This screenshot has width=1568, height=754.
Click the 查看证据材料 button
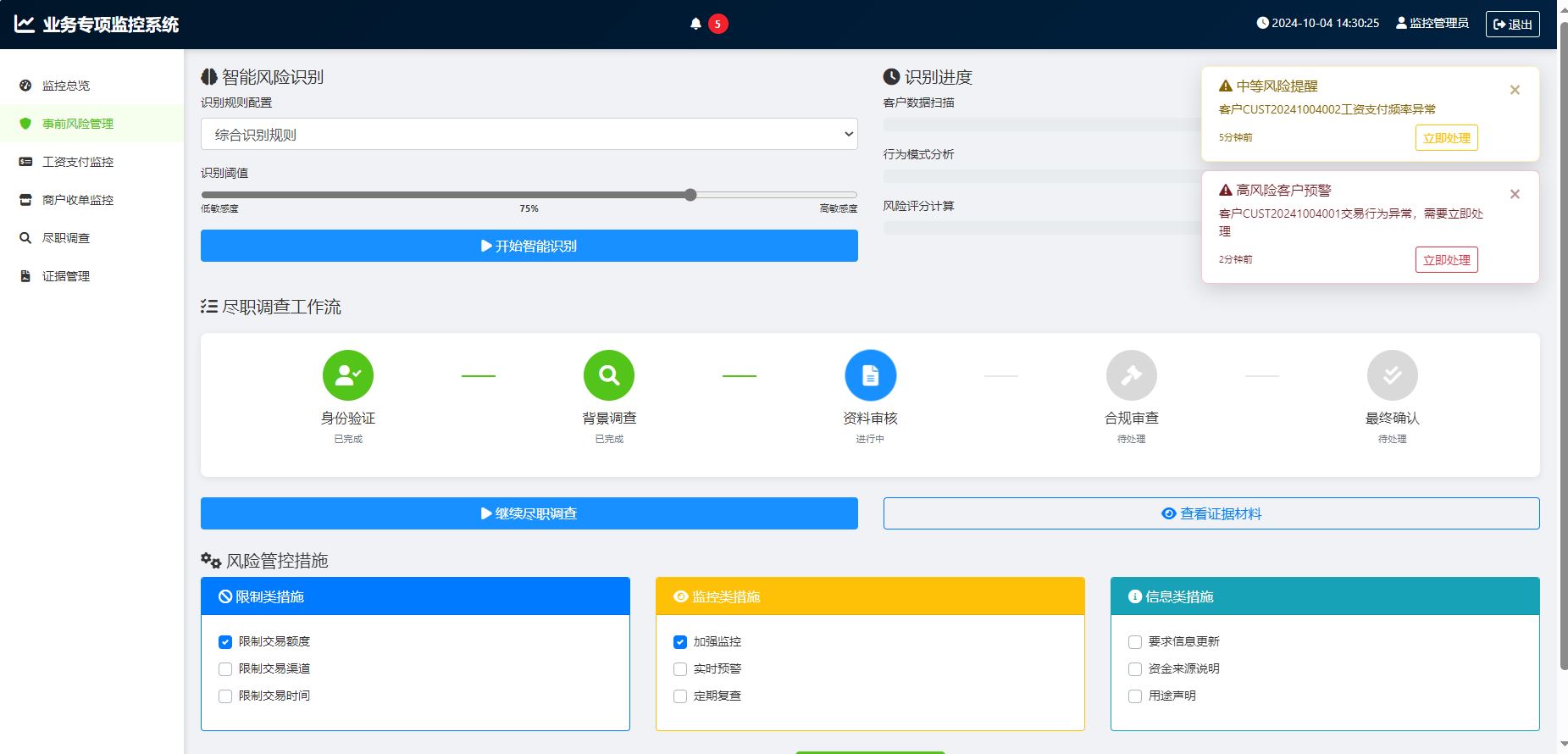(1211, 513)
